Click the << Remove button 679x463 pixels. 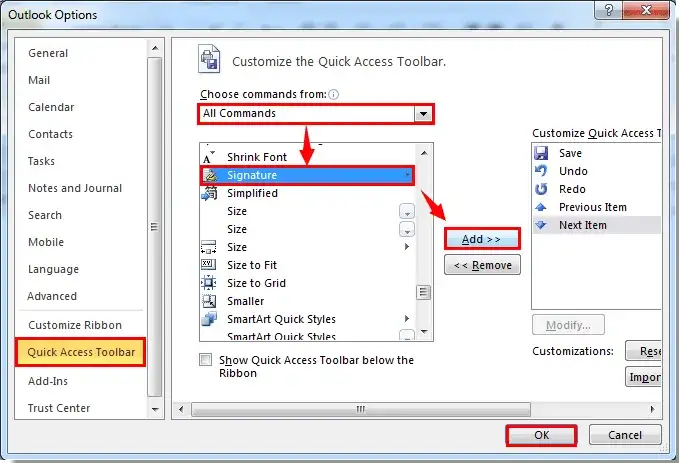click(x=482, y=265)
